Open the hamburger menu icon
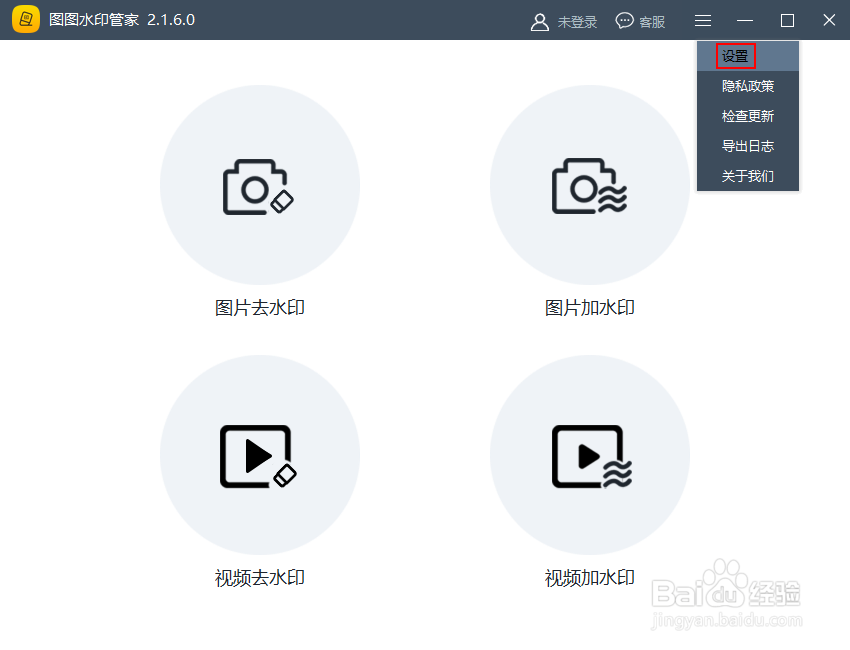The width and height of the screenshot is (850, 650). [x=703, y=20]
